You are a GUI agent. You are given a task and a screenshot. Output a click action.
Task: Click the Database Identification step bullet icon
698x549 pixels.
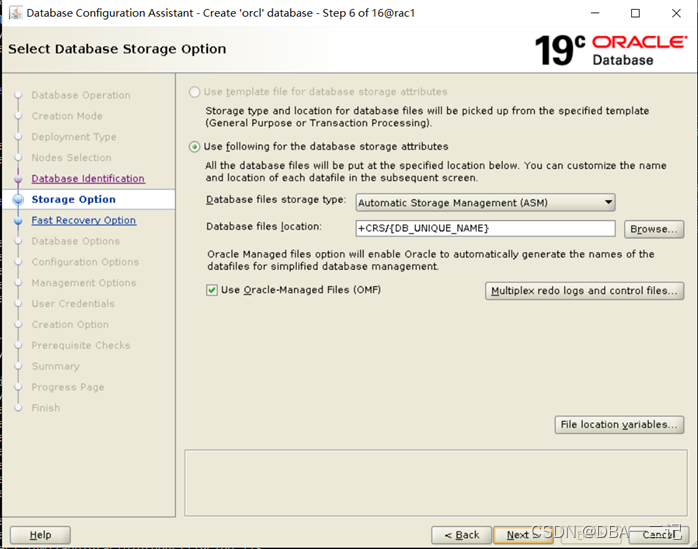tap(18, 179)
